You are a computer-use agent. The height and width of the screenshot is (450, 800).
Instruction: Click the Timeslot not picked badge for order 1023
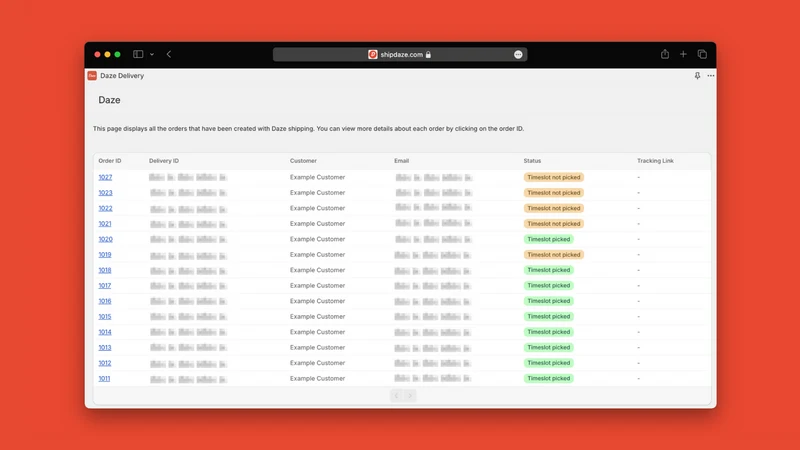554,193
